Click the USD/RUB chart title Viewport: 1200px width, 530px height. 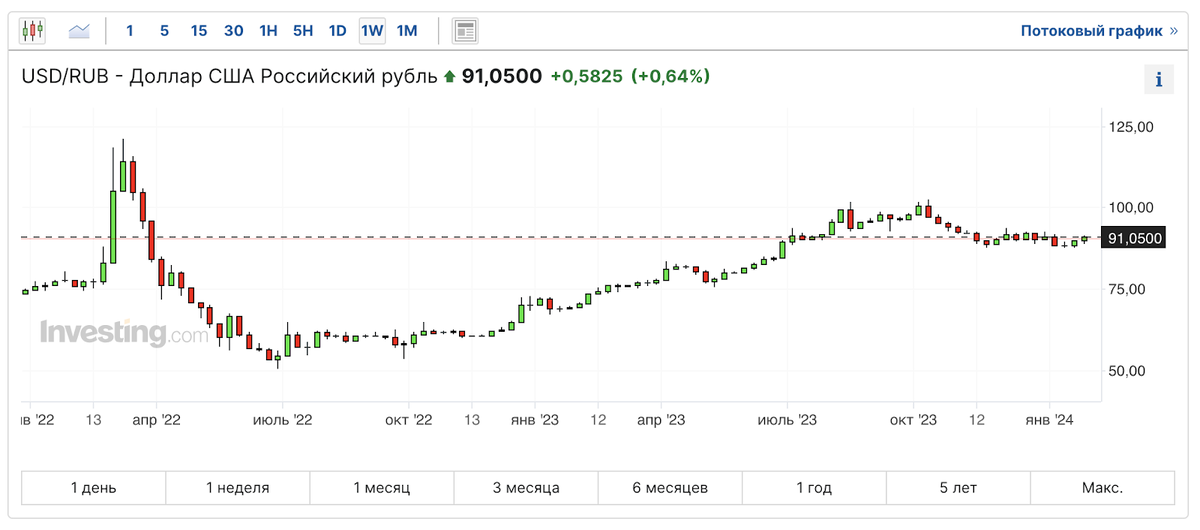229,76
